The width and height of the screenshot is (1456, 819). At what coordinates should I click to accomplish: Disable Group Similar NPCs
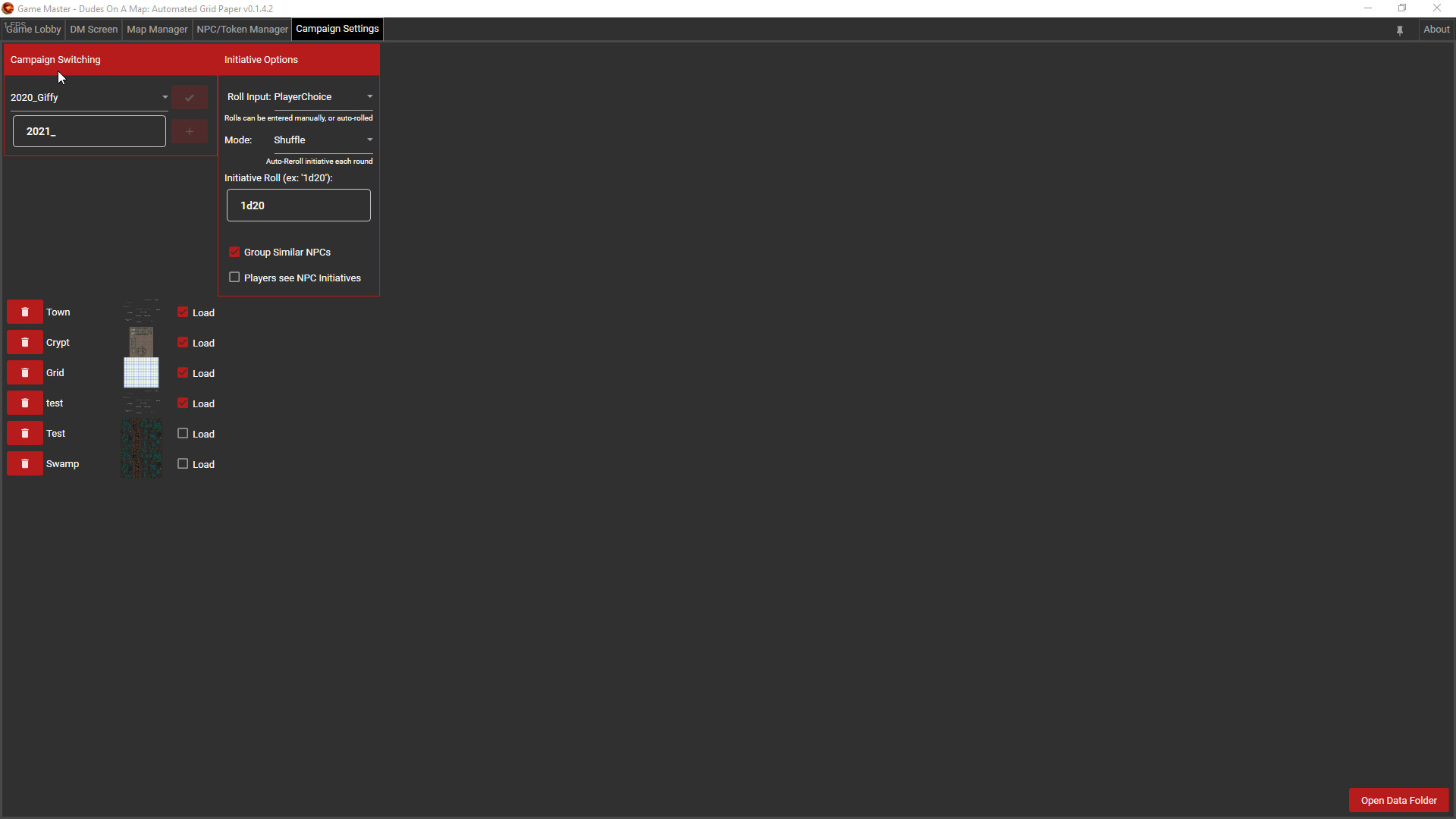tap(234, 251)
